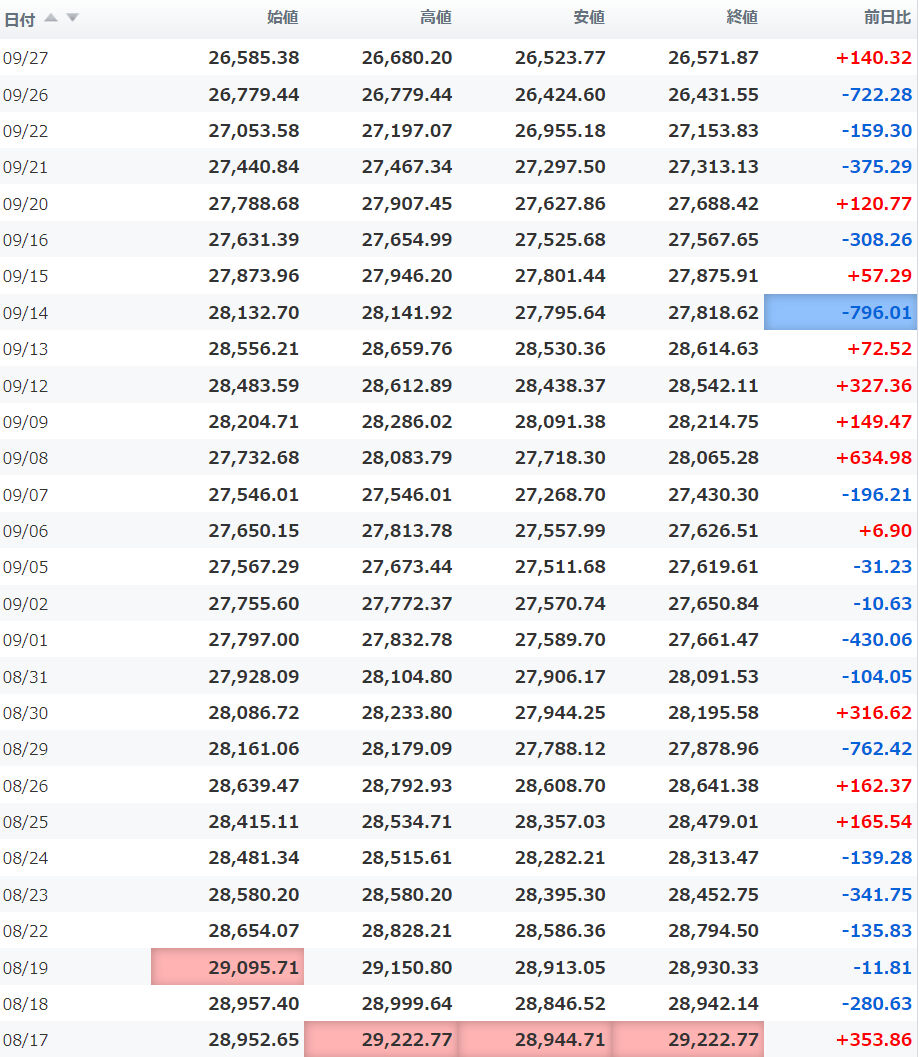Click the 終値 column header
This screenshot has width=919, height=1057.
point(742,18)
